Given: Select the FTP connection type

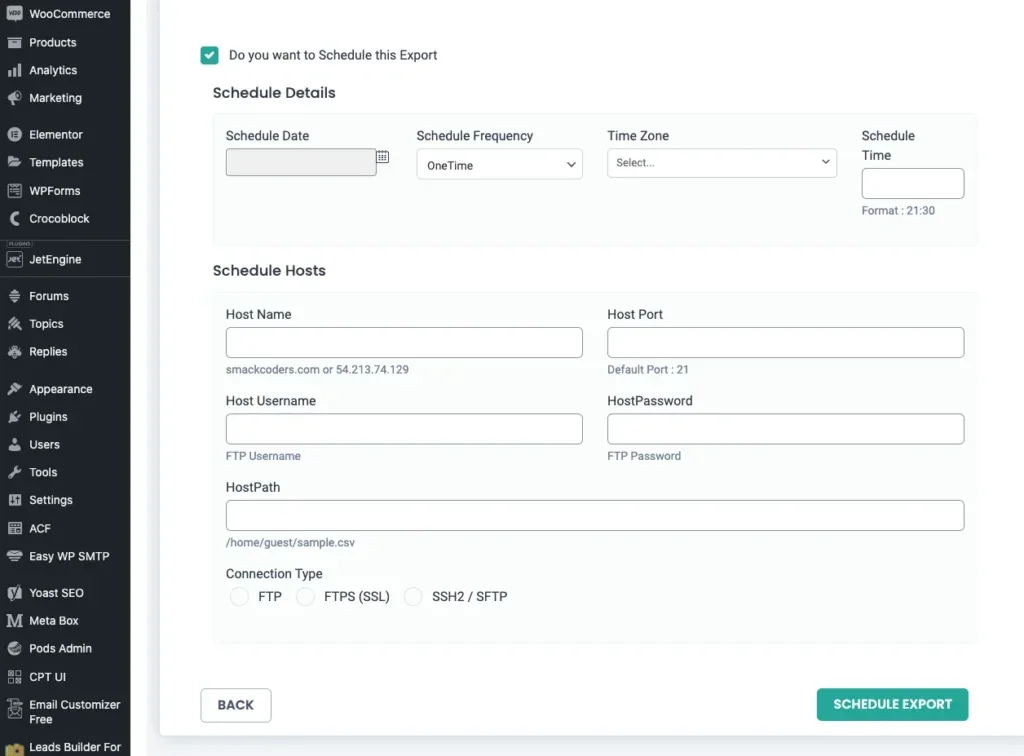Looking at the screenshot, I should tap(239, 596).
